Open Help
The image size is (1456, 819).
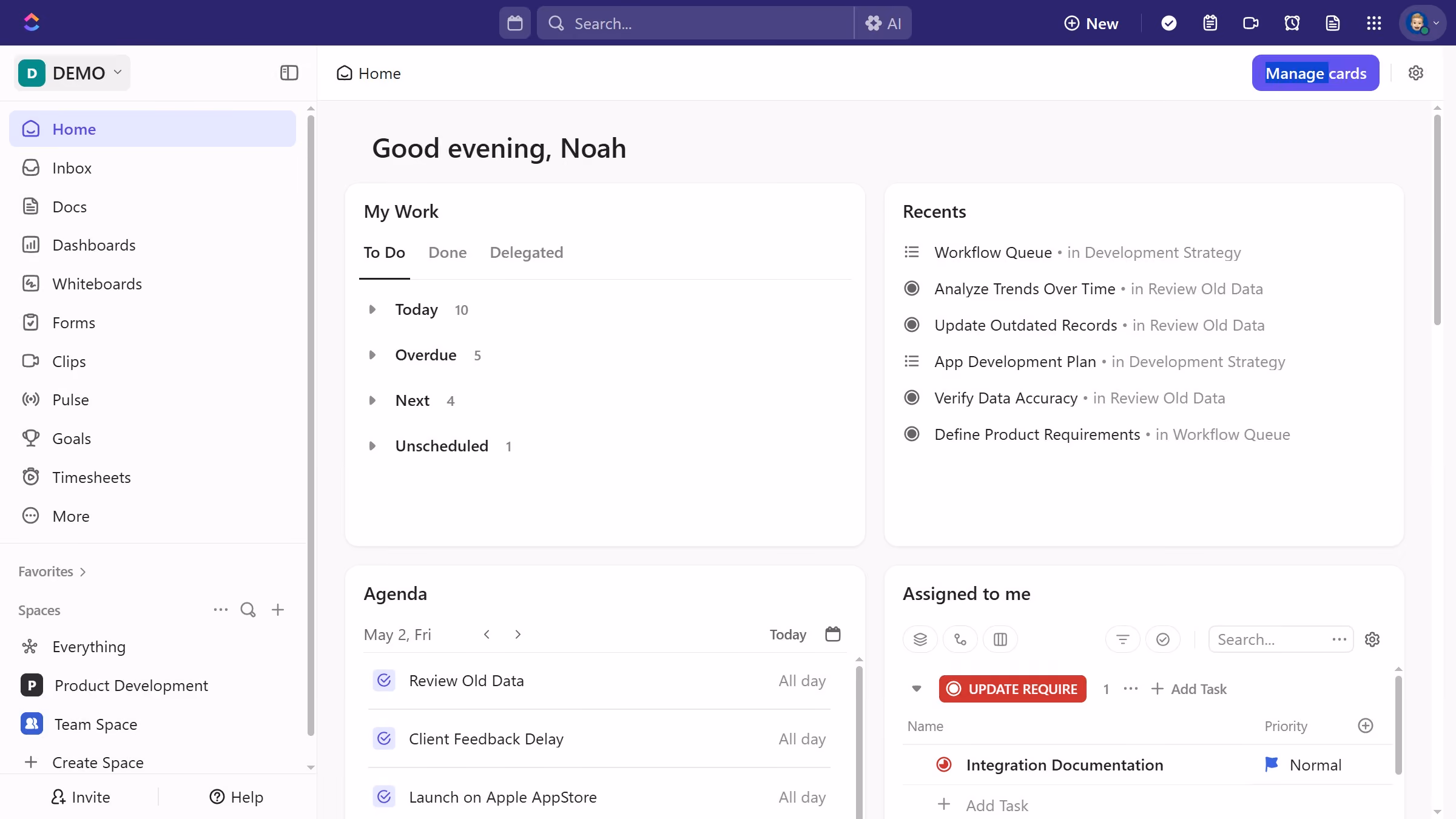tap(236, 797)
